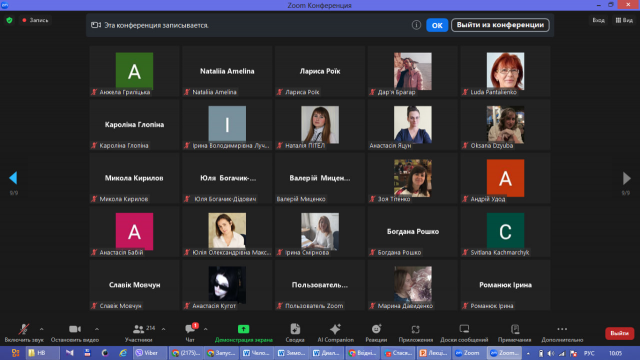Open the Чат chat panel

click(190, 333)
